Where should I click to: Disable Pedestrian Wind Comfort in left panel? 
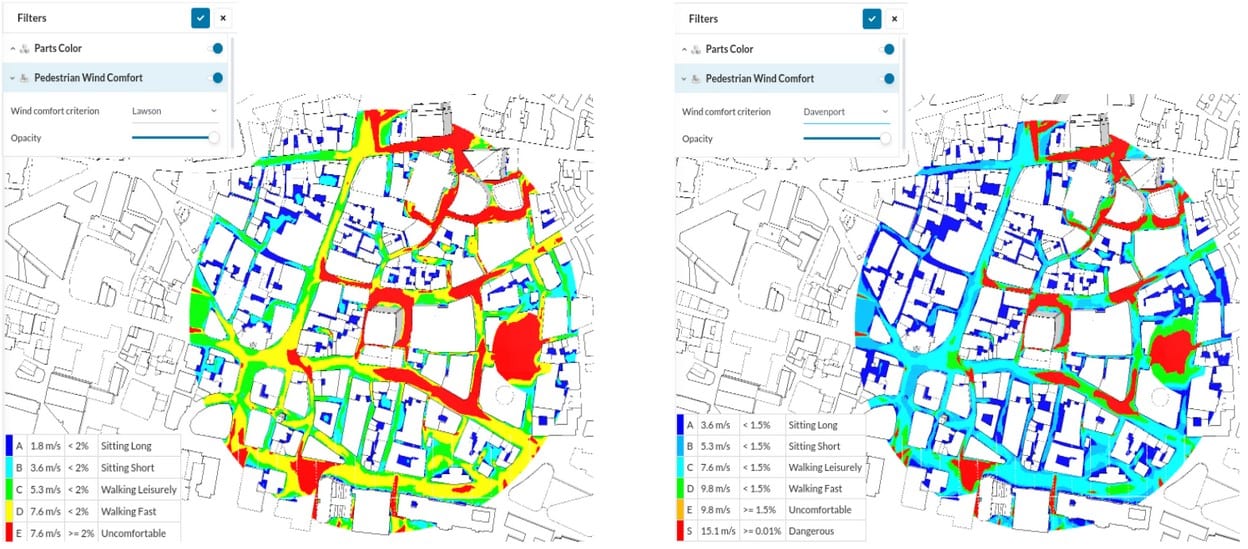click(215, 78)
